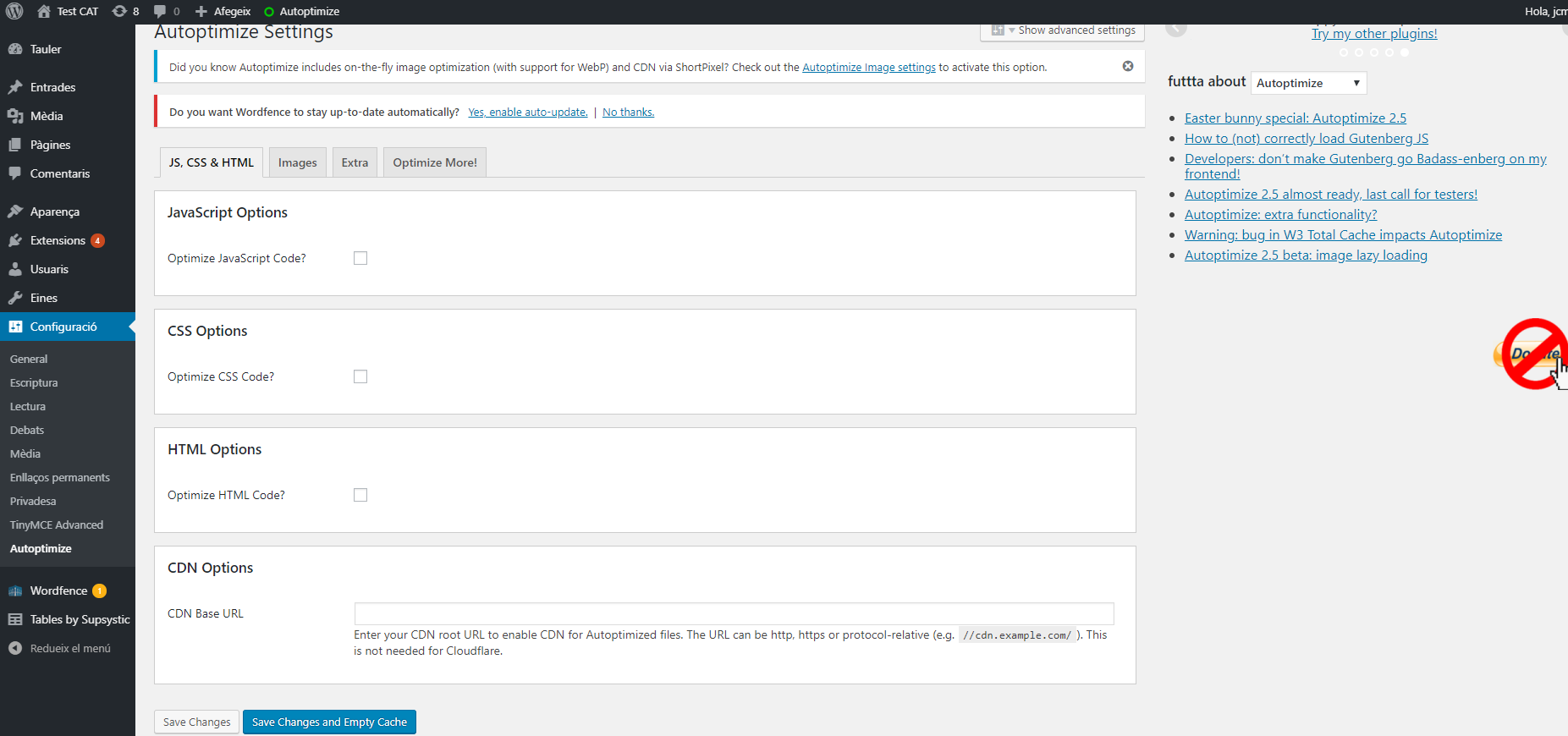1568x736 pixels.
Task: Dismiss the image optimization notice
Action: click(1128, 66)
